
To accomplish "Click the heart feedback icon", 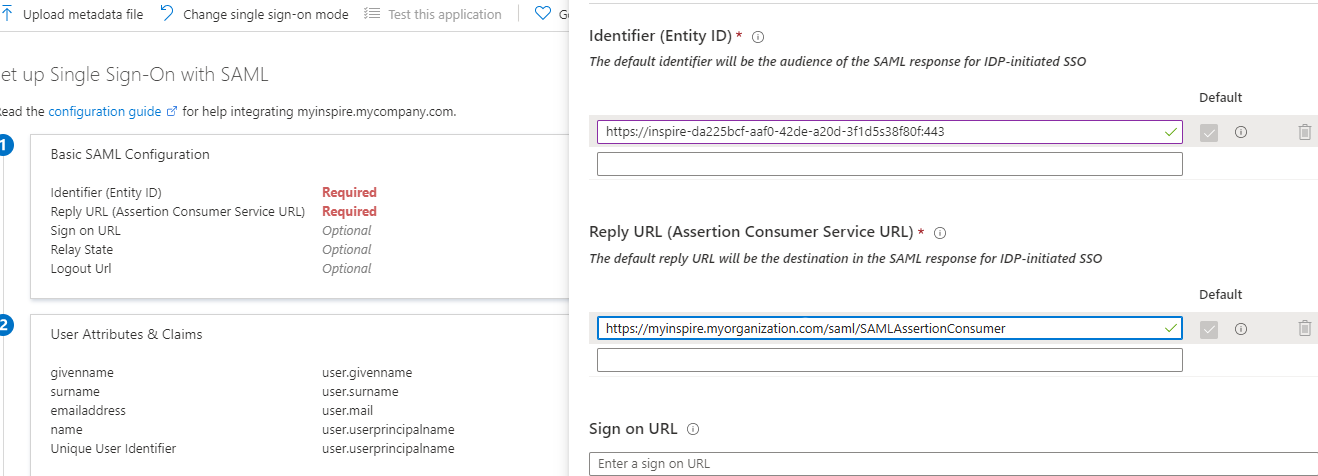I will point(543,14).
